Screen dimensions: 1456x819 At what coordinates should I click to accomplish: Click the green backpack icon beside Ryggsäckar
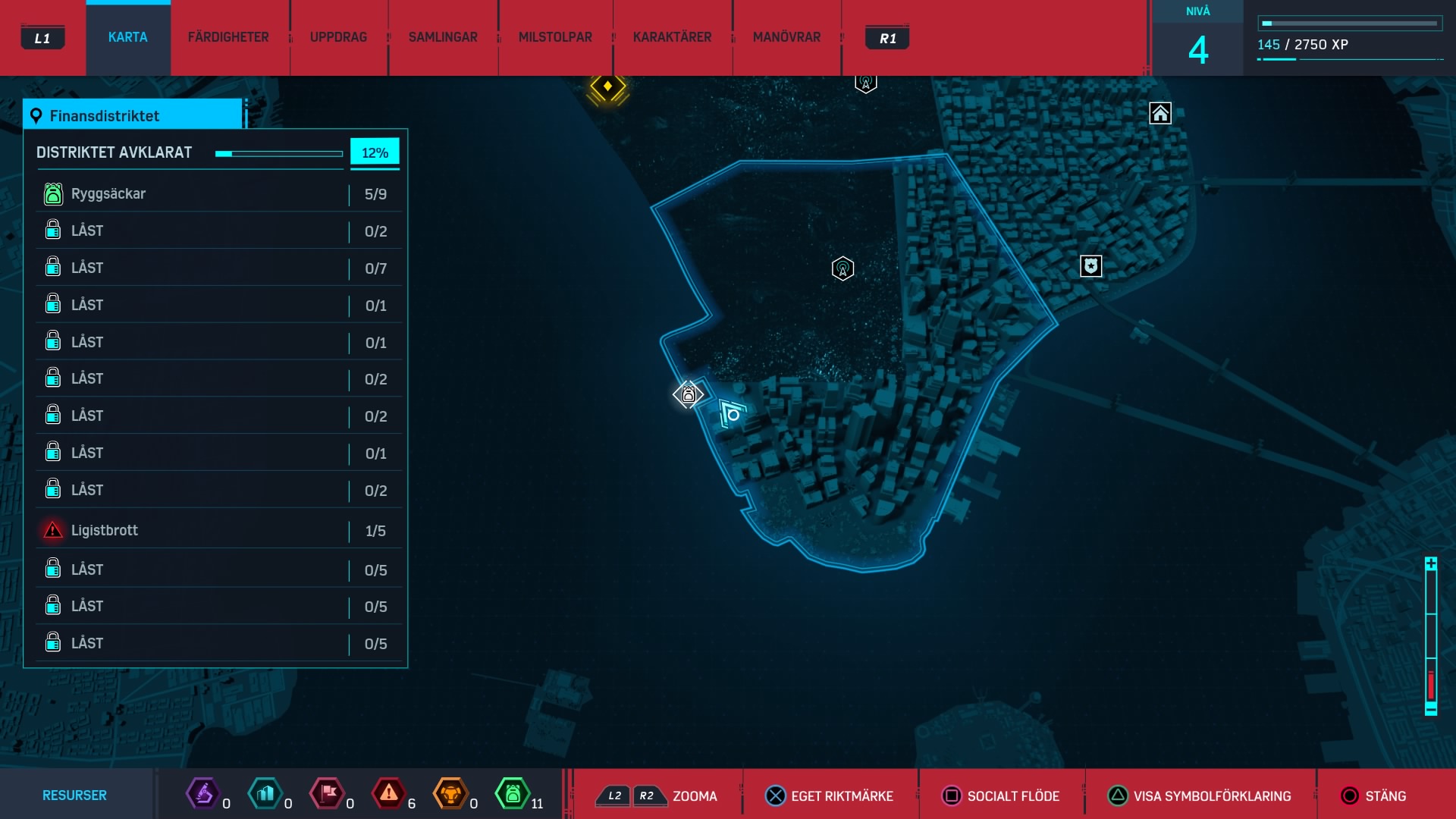[53, 194]
